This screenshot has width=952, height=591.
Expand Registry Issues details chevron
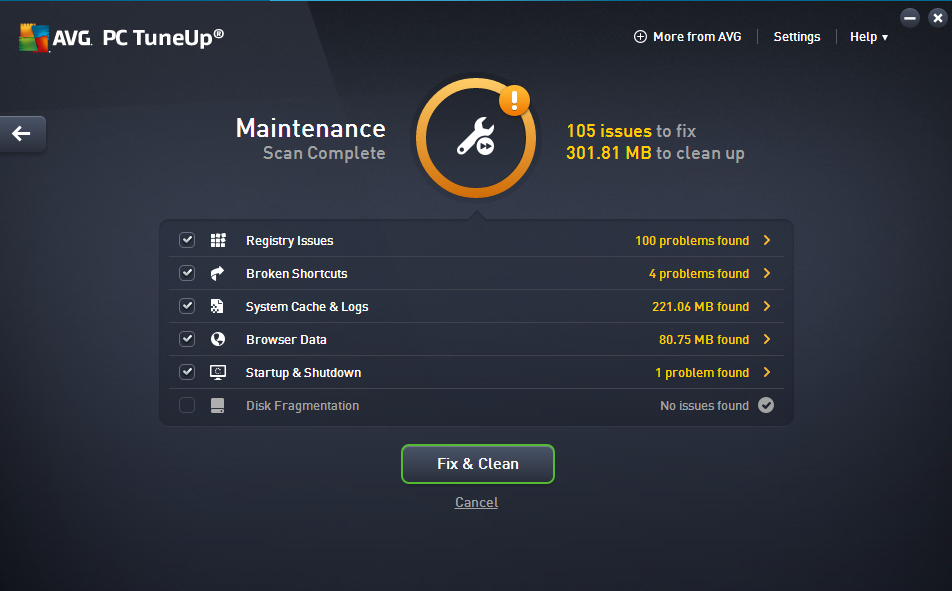click(x=767, y=241)
